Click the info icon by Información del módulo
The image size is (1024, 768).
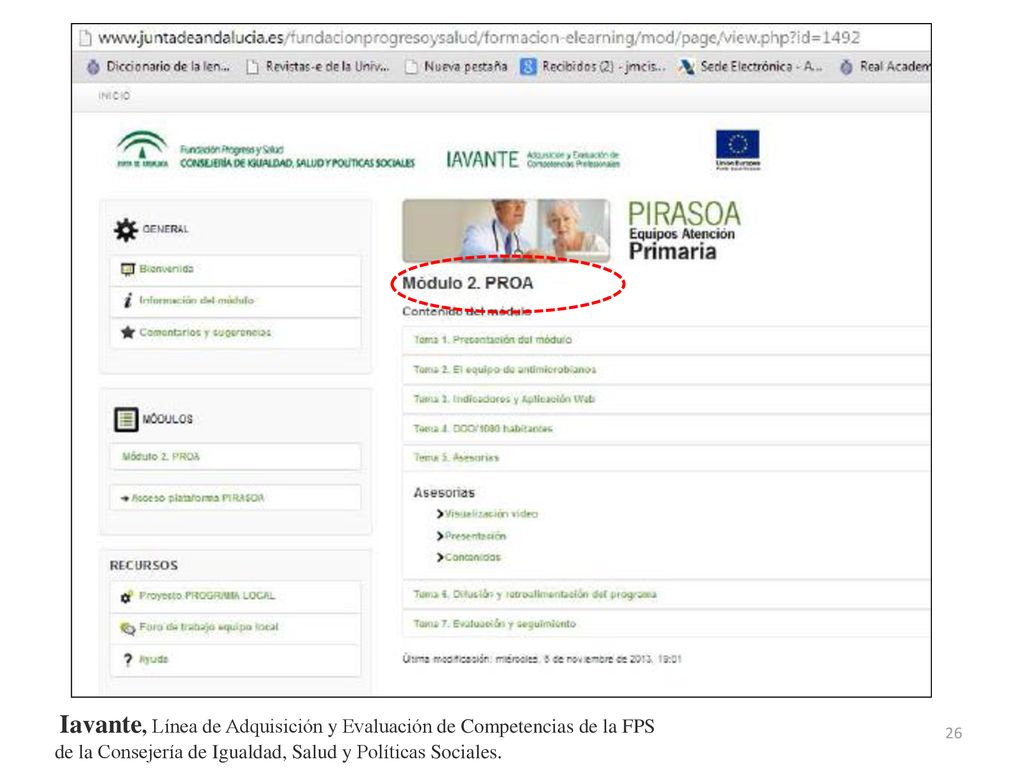tap(127, 300)
